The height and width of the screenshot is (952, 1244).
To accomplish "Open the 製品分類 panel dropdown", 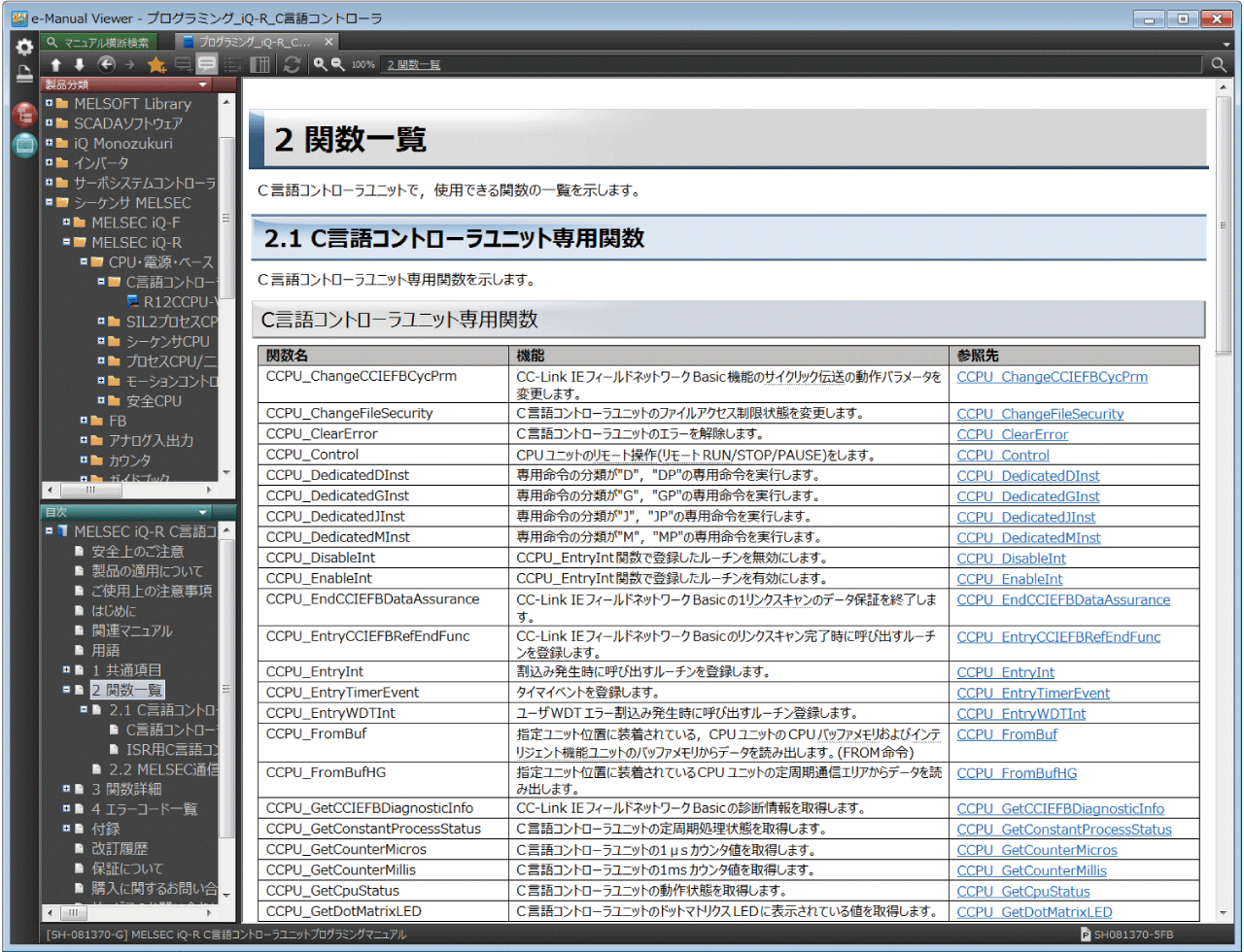I will coord(203,85).
